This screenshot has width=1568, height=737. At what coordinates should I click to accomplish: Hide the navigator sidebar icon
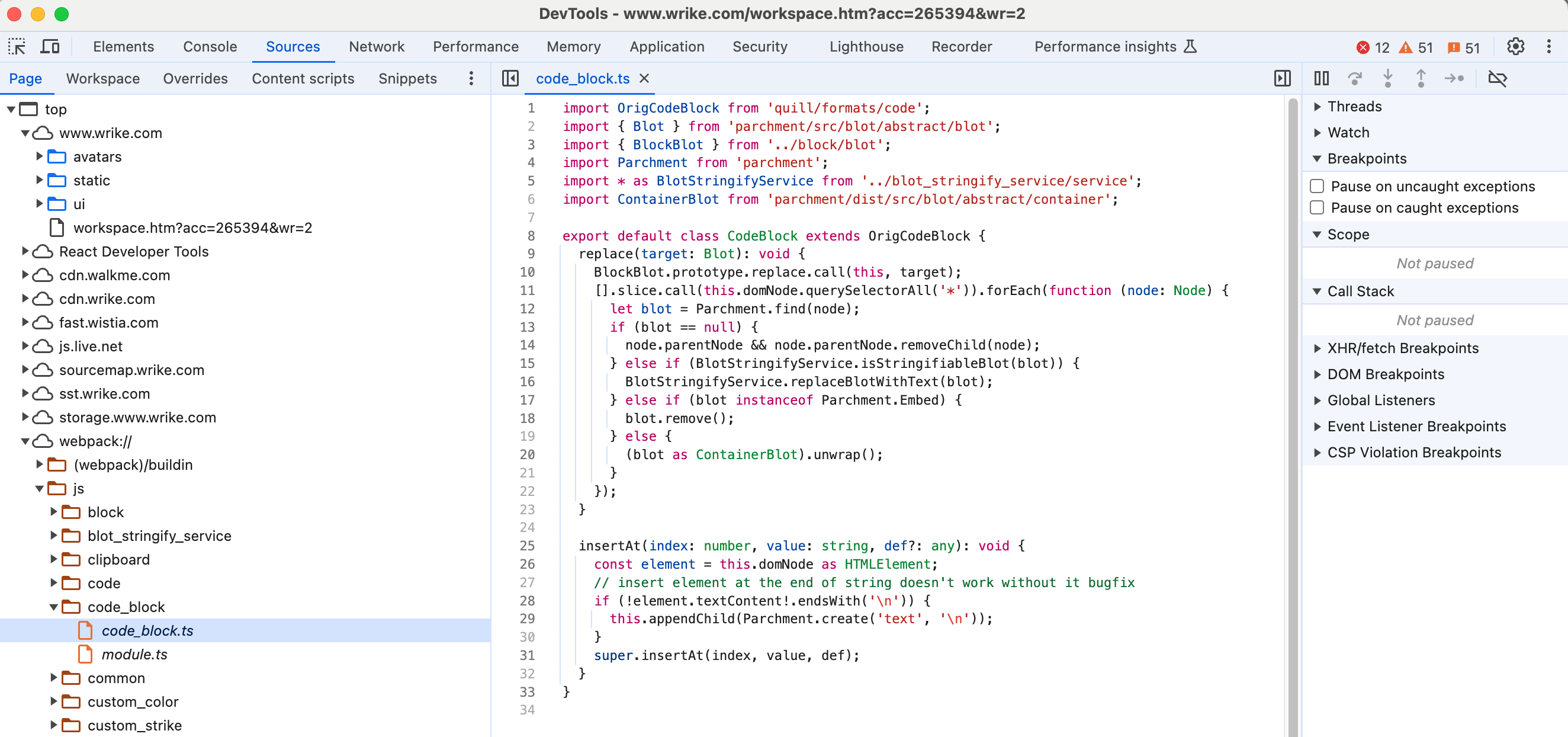[510, 79]
